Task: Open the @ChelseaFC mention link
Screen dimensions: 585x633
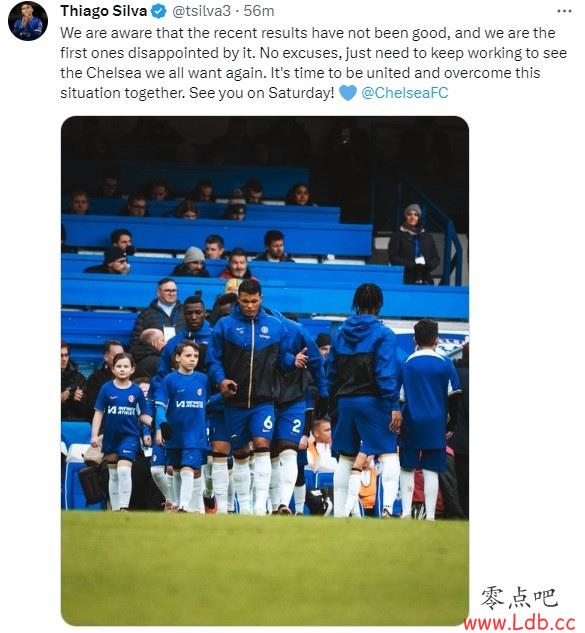Action: pyautogui.click(x=405, y=93)
